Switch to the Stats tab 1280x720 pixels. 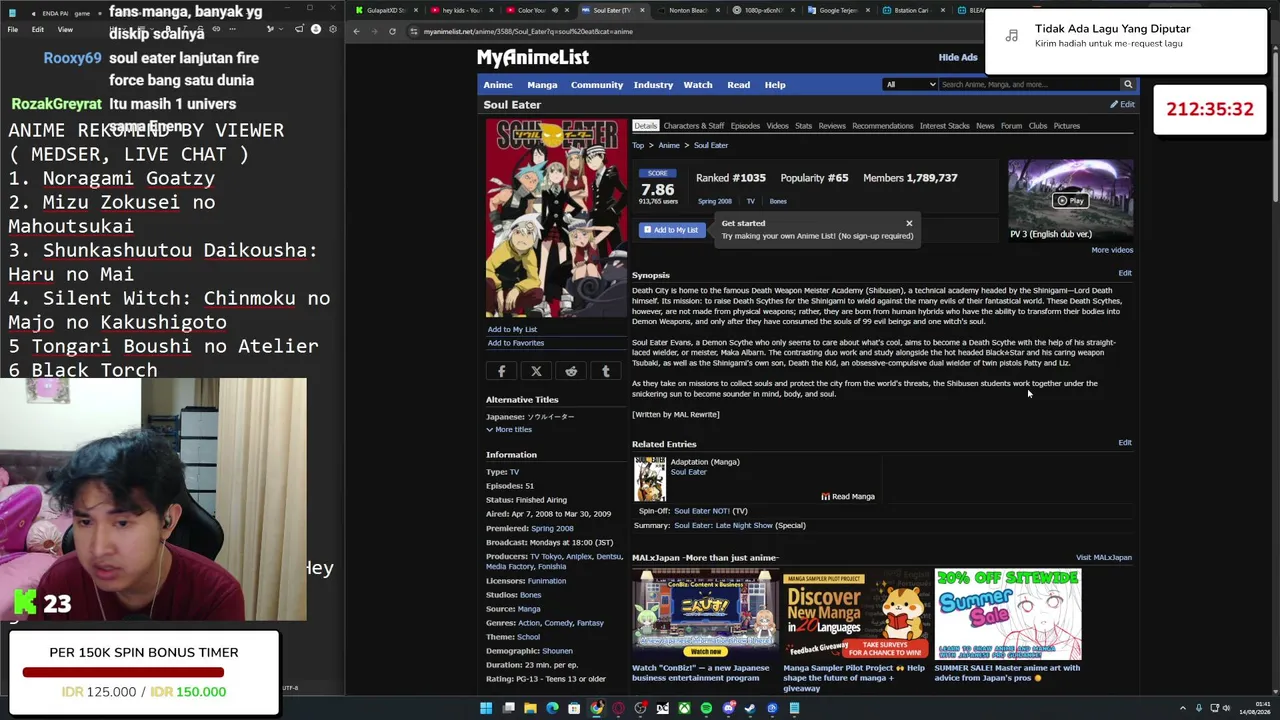coord(804,126)
